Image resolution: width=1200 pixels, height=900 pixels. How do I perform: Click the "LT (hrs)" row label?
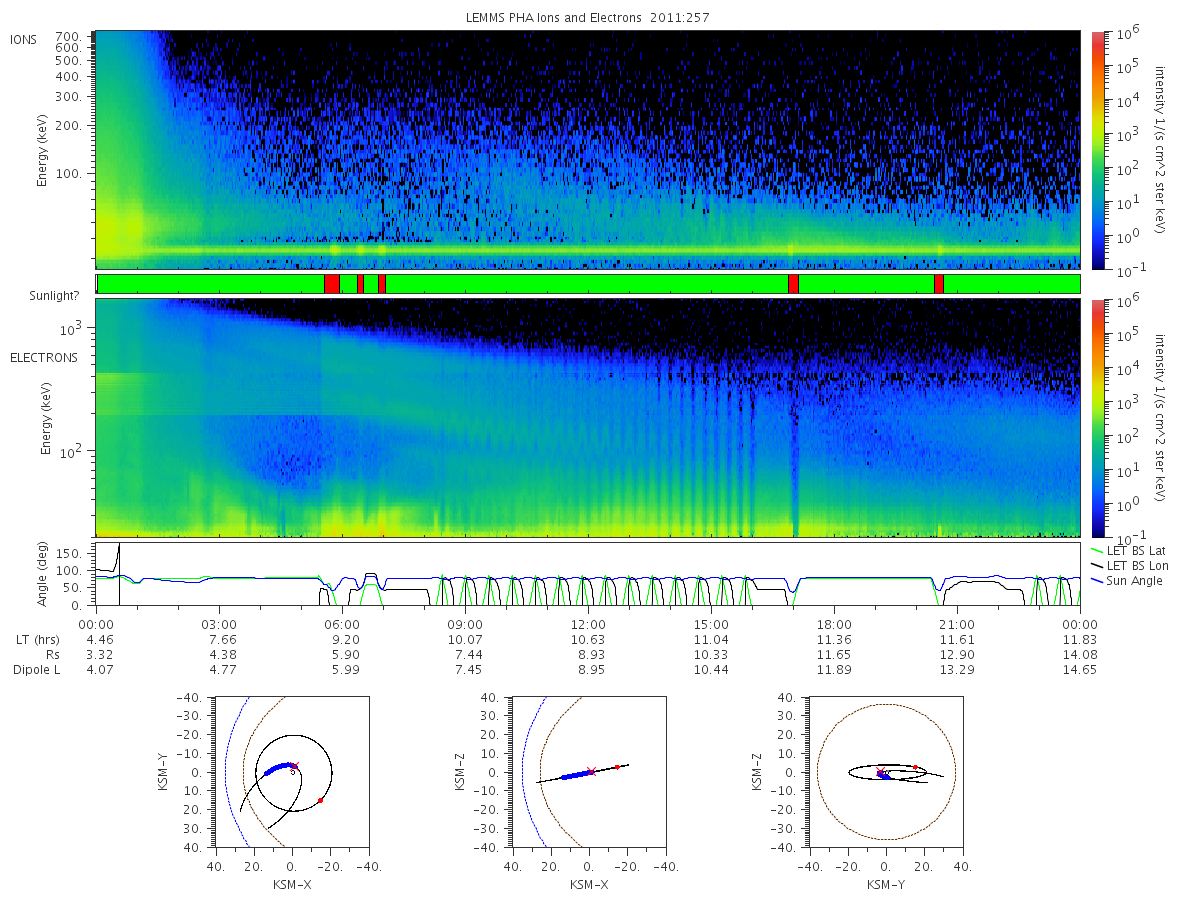tap(38, 640)
